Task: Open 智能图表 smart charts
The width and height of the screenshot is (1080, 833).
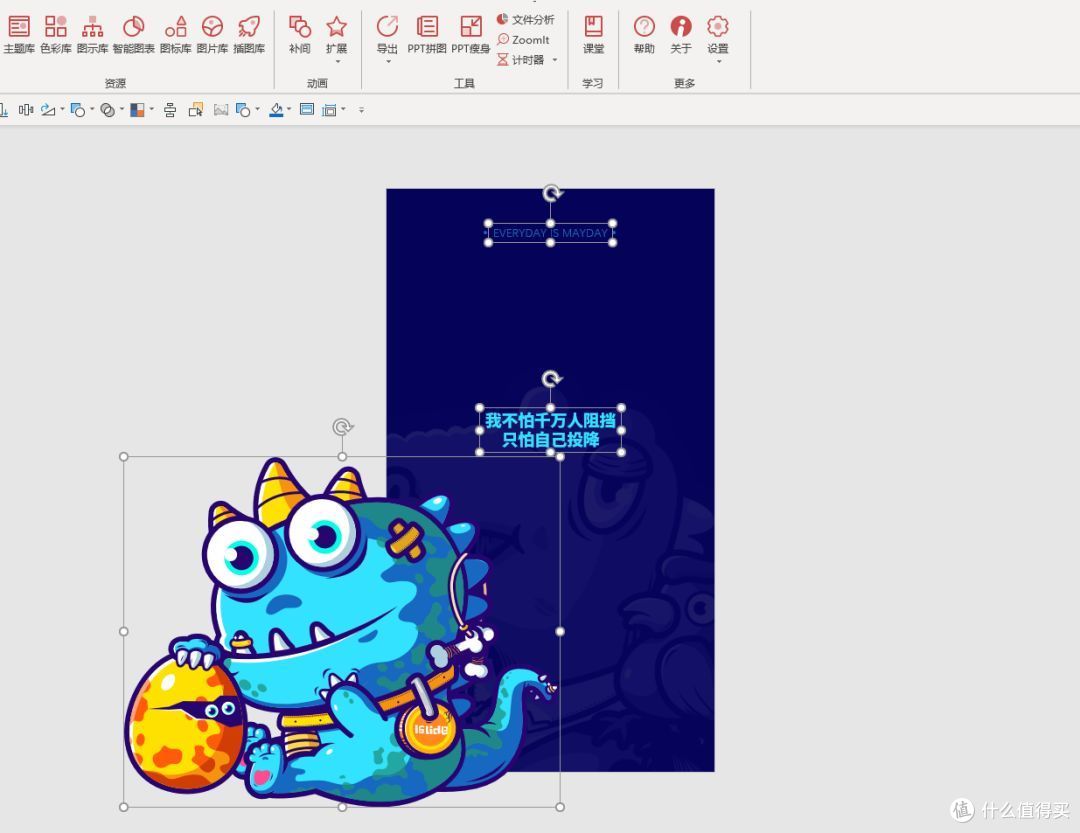Action: [134, 34]
